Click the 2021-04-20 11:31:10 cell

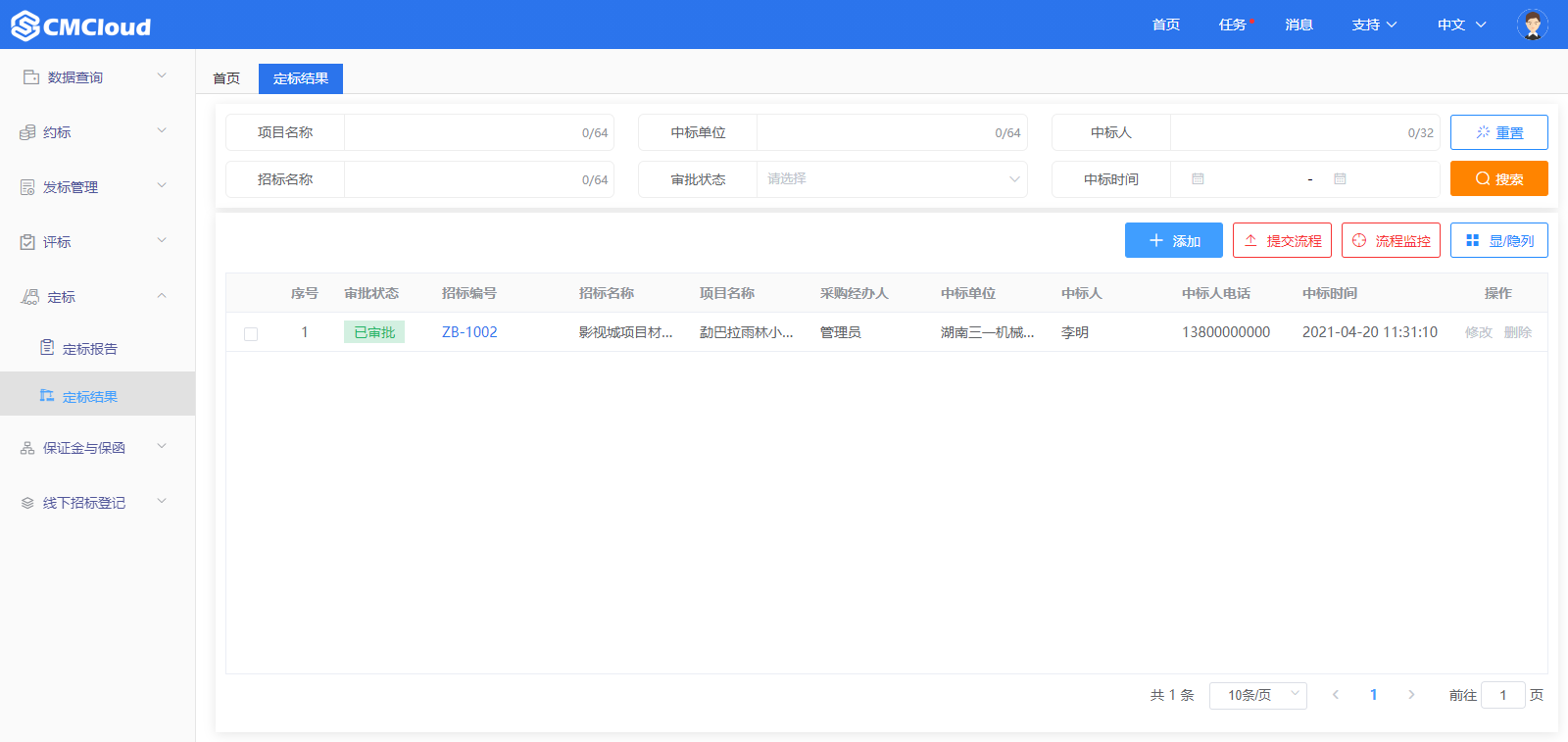click(1370, 332)
